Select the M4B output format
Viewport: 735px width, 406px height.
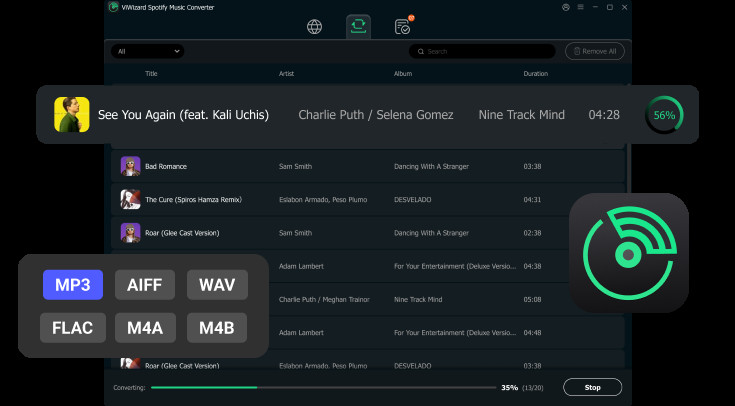click(x=217, y=328)
